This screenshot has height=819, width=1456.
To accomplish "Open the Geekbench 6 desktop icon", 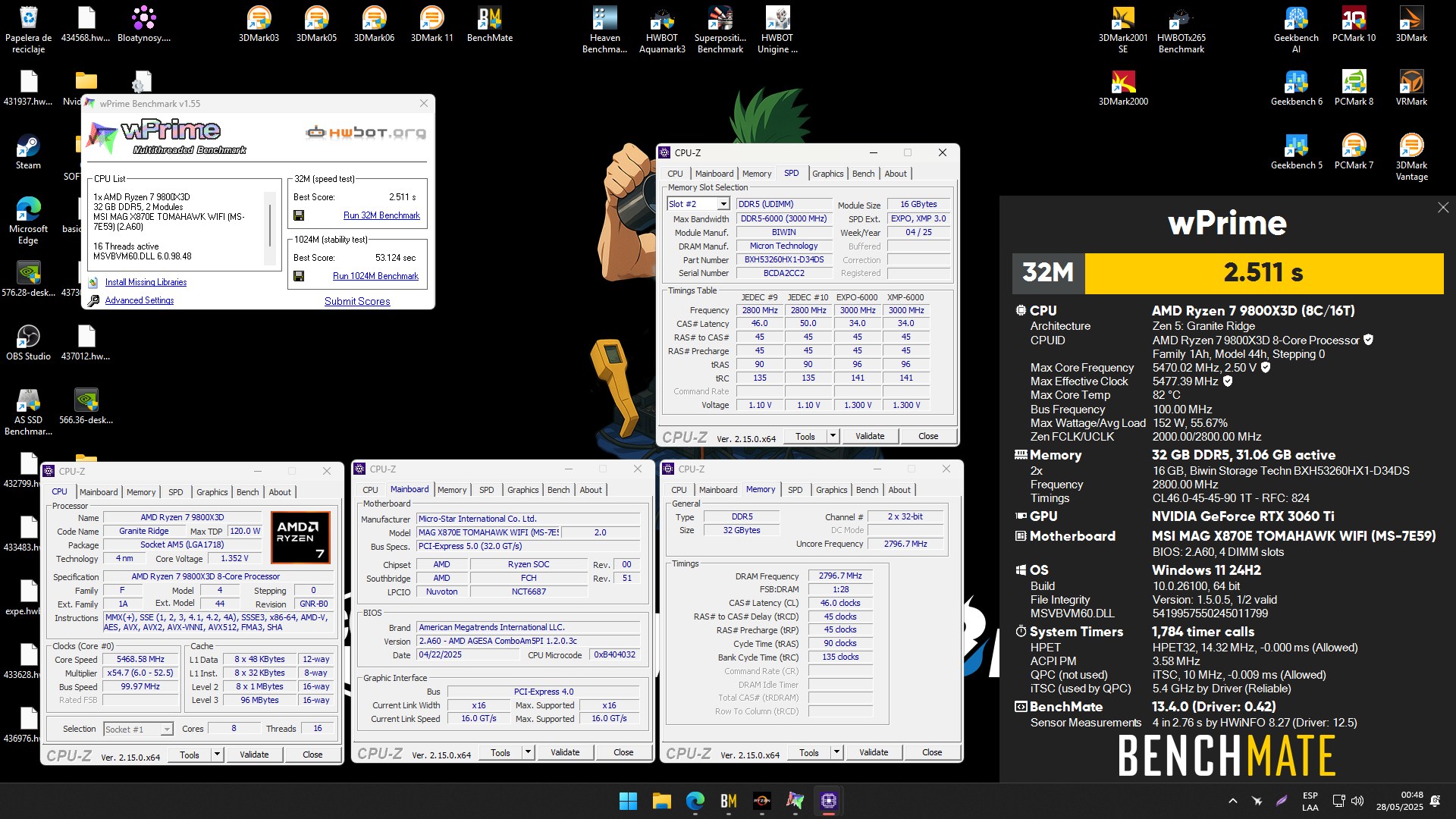I will [1296, 88].
